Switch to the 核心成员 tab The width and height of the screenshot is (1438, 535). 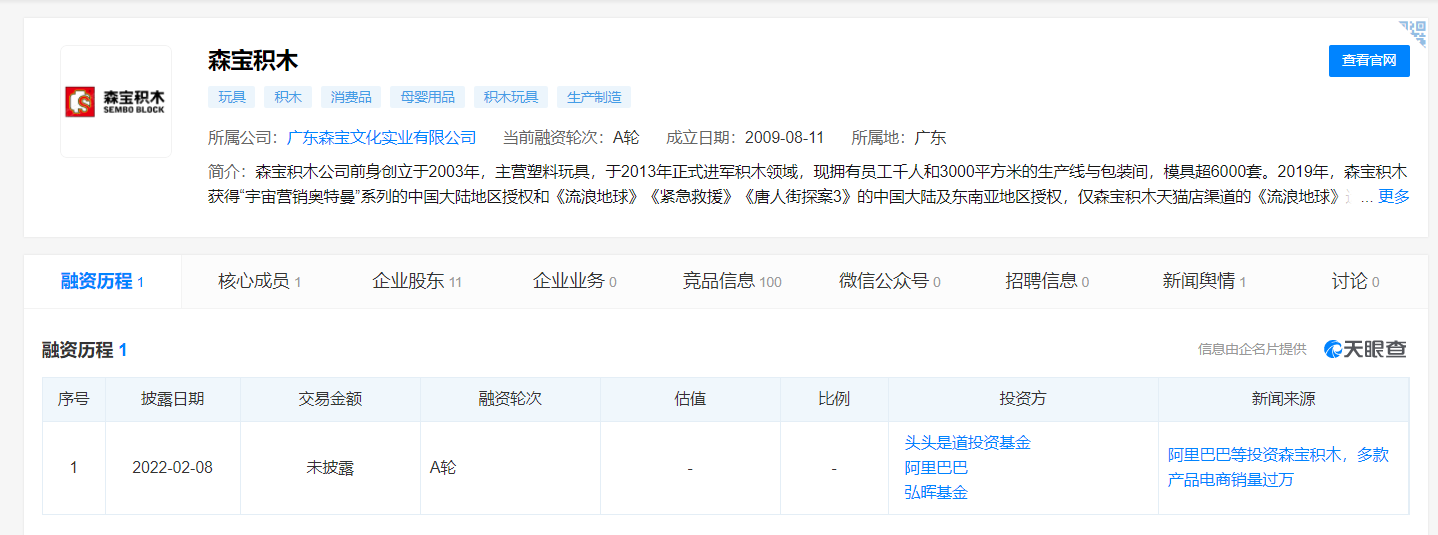click(x=259, y=281)
